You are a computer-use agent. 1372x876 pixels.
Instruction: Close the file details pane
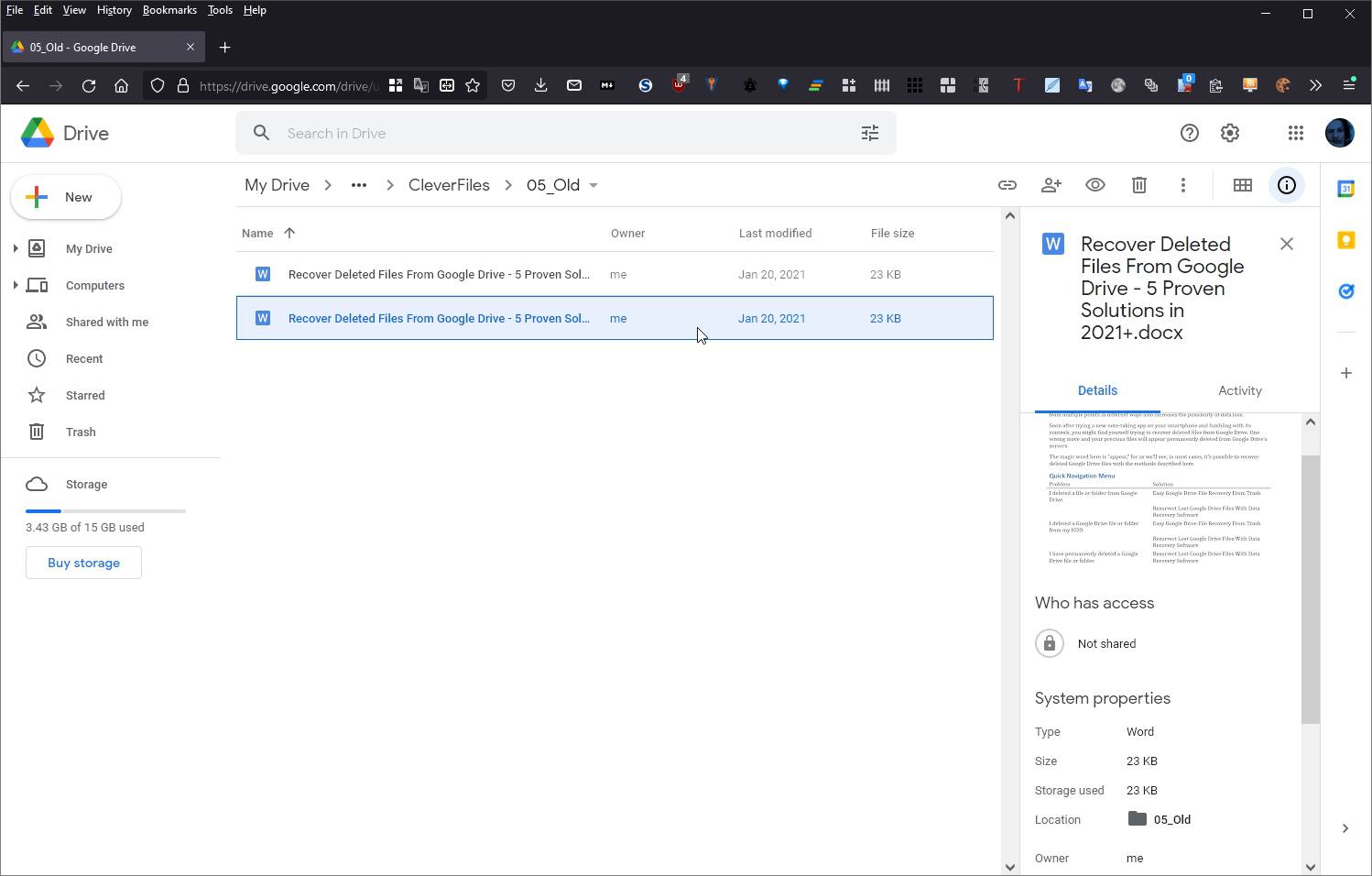pos(1286,244)
